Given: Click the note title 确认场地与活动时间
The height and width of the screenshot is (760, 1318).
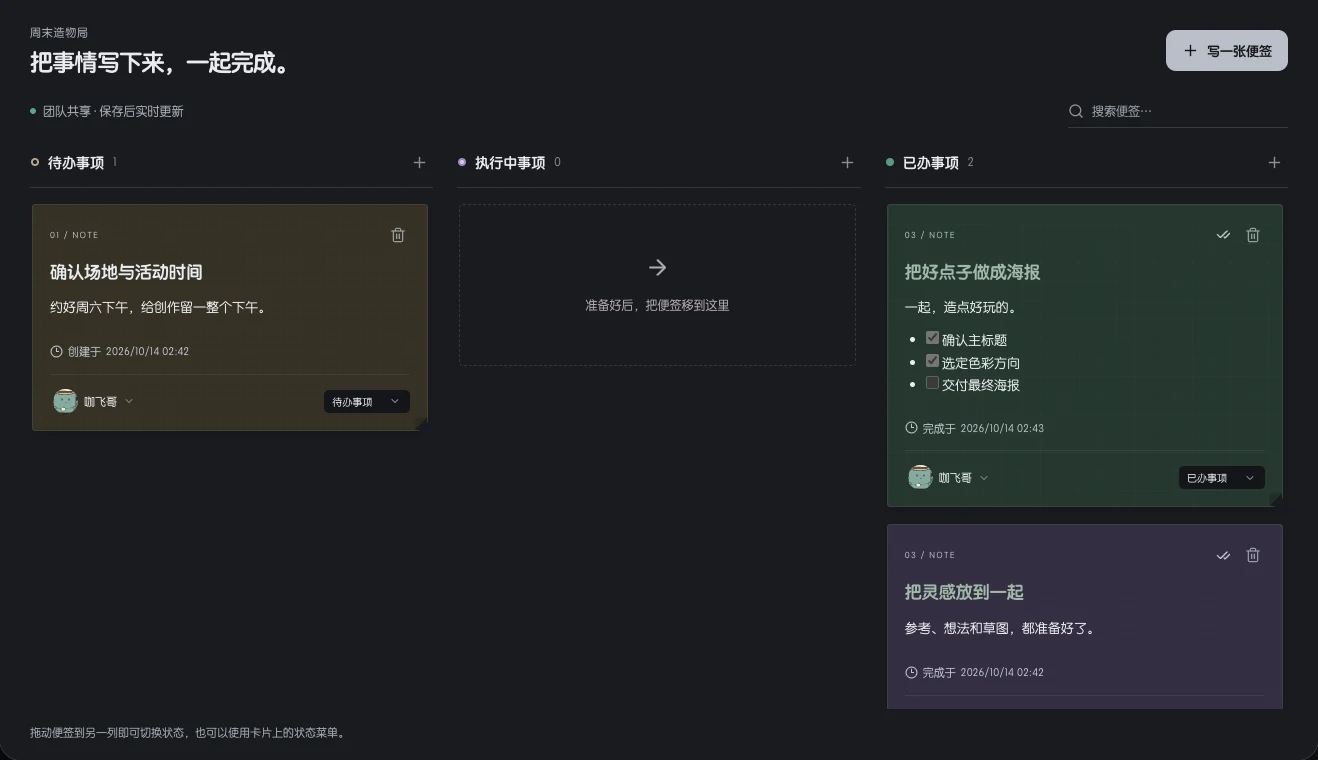Looking at the screenshot, I should 126,272.
